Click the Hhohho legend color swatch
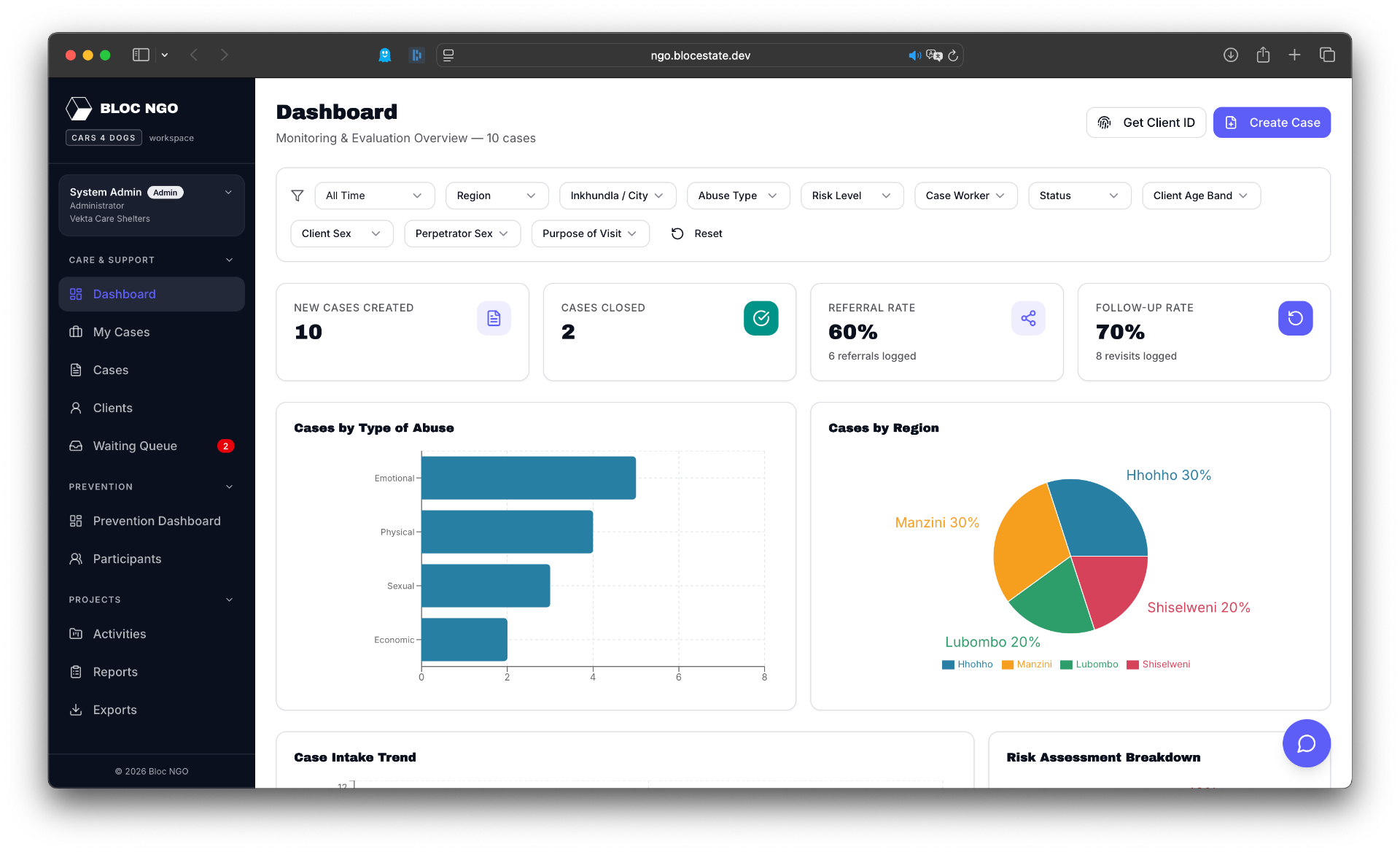This screenshot has width=1400, height=852. click(x=948, y=665)
